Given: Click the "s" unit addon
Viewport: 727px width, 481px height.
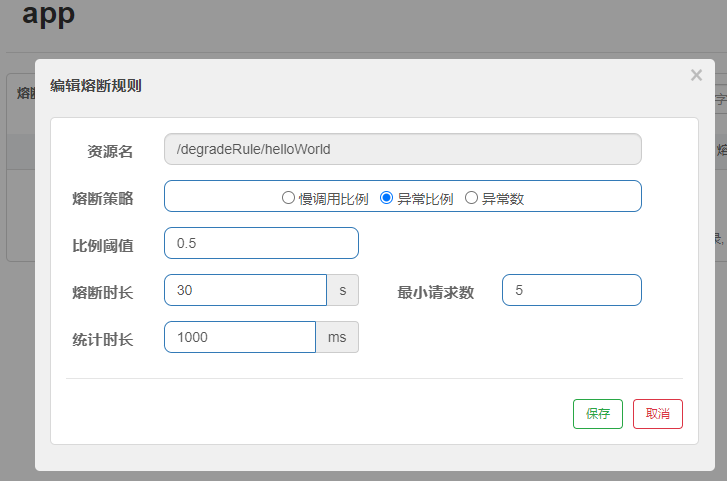Looking at the screenshot, I should 342,290.
